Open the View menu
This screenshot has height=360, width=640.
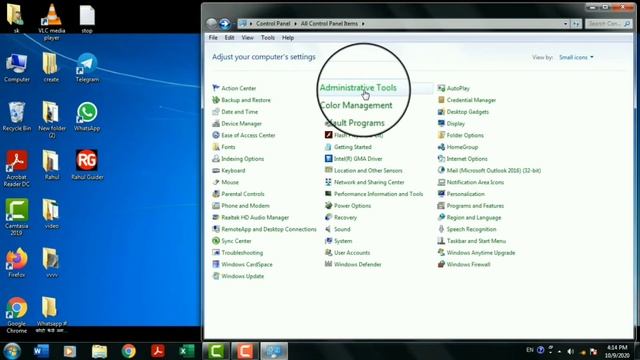point(247,38)
